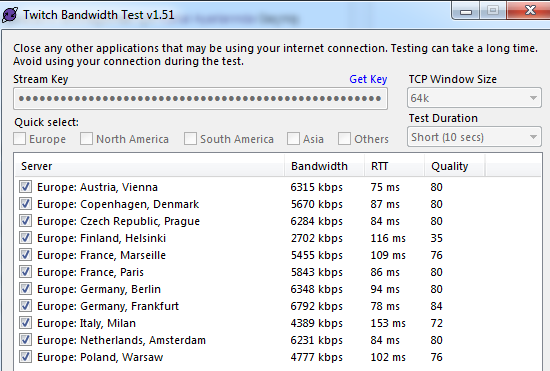
Task: Uncheck the Poland, Warsaw server
Action: point(26,357)
